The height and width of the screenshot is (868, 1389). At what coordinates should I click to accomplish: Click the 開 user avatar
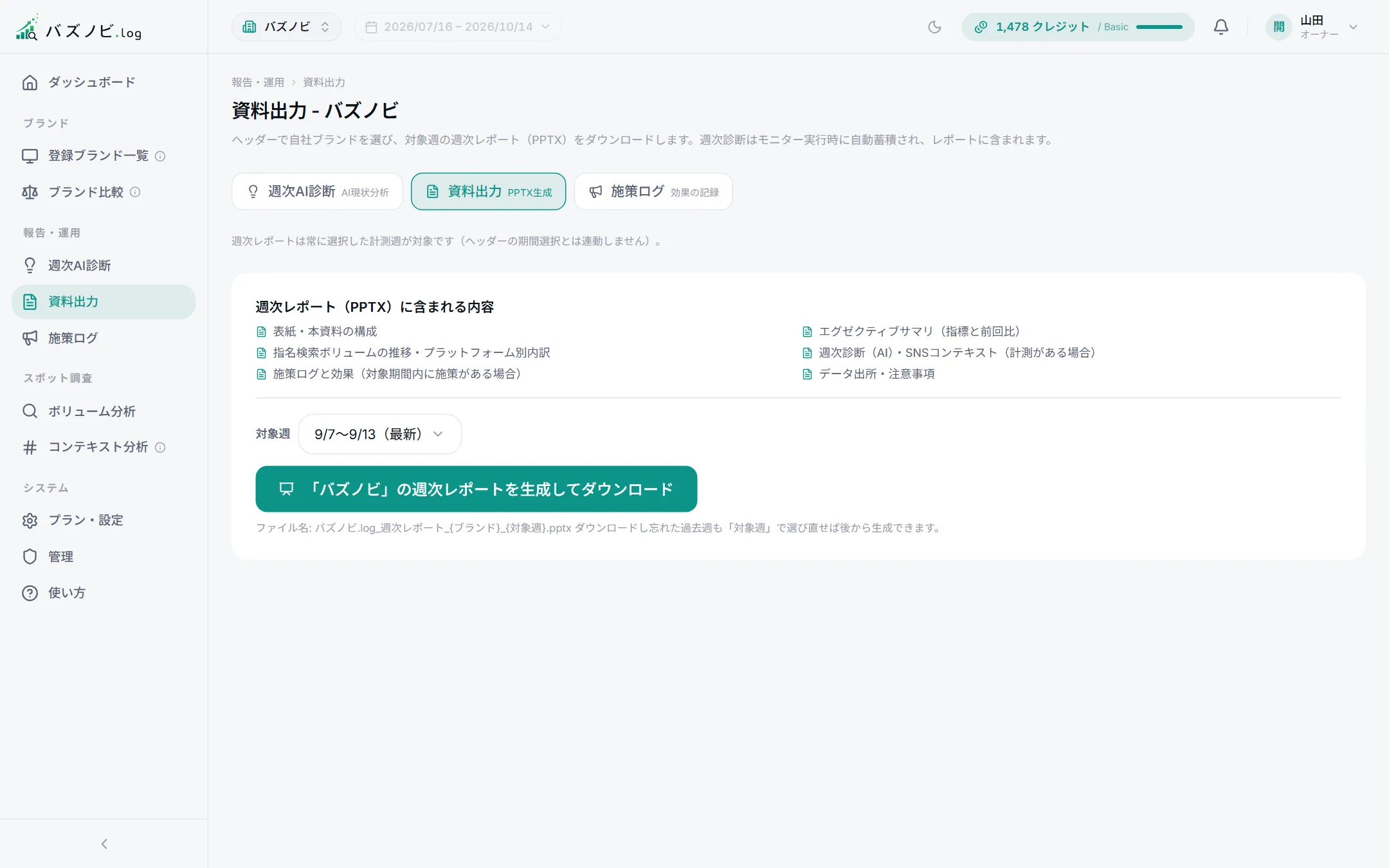1278,27
